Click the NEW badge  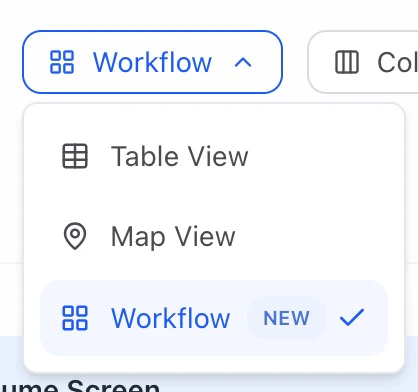286,318
